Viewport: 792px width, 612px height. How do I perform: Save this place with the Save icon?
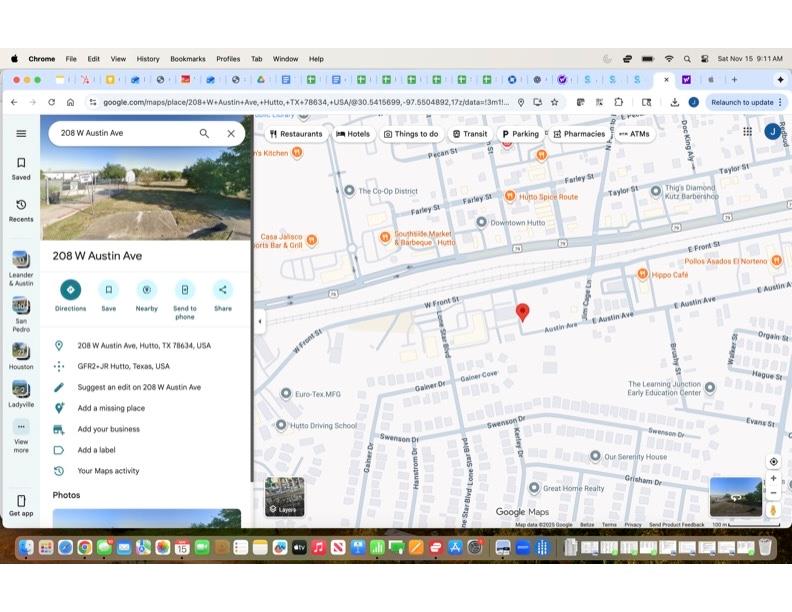click(x=108, y=290)
